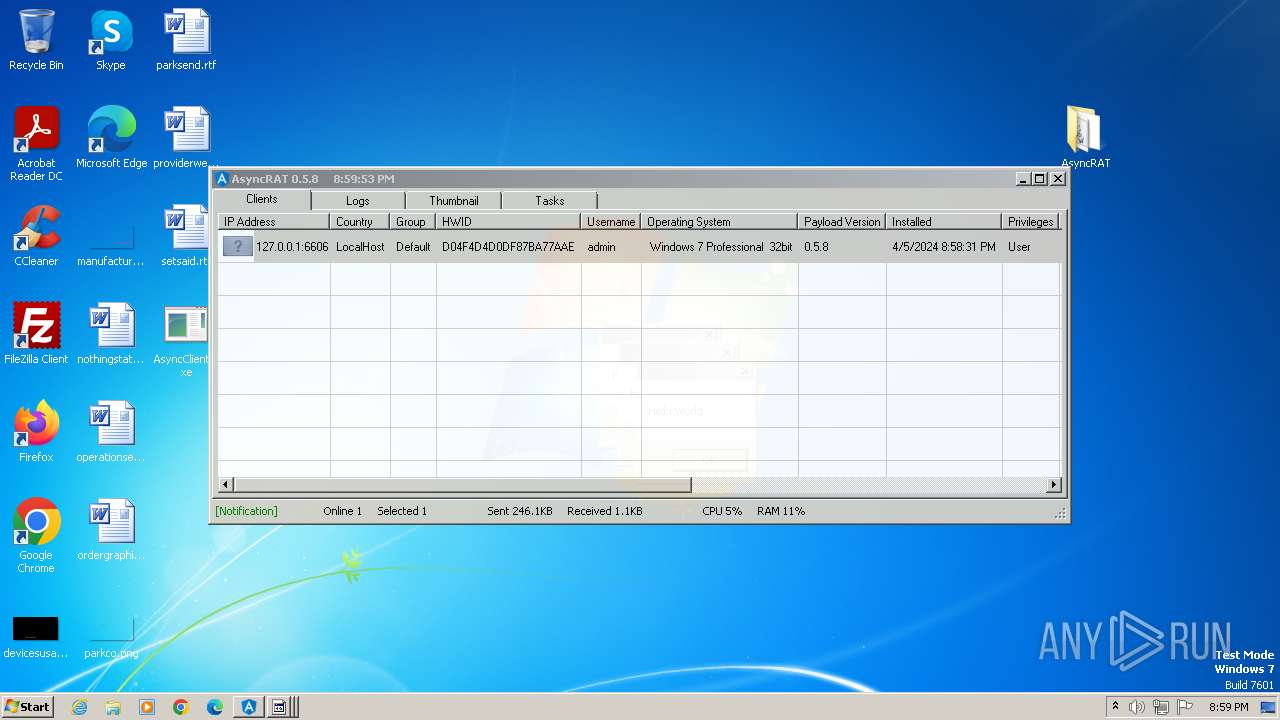Open Acrobat Reader DC shortcut

36,144
